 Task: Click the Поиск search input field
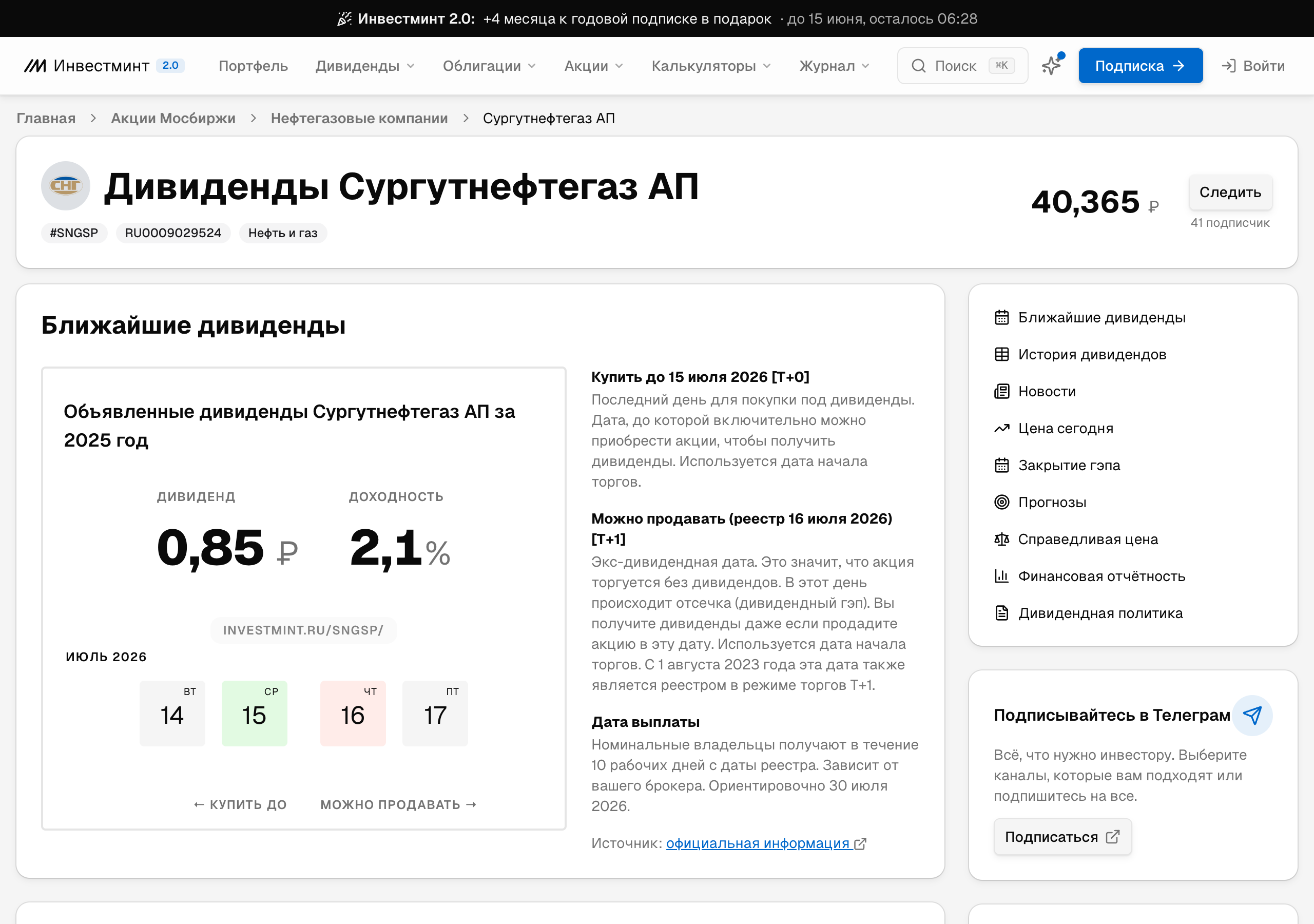962,66
